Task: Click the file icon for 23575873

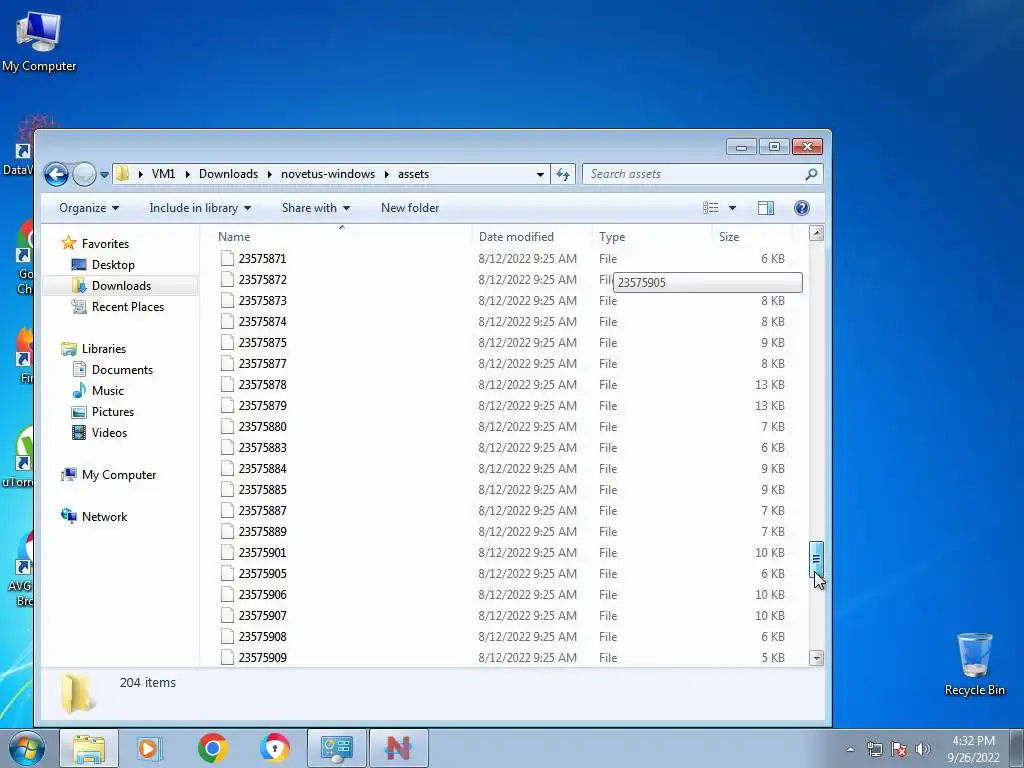Action: [227, 300]
